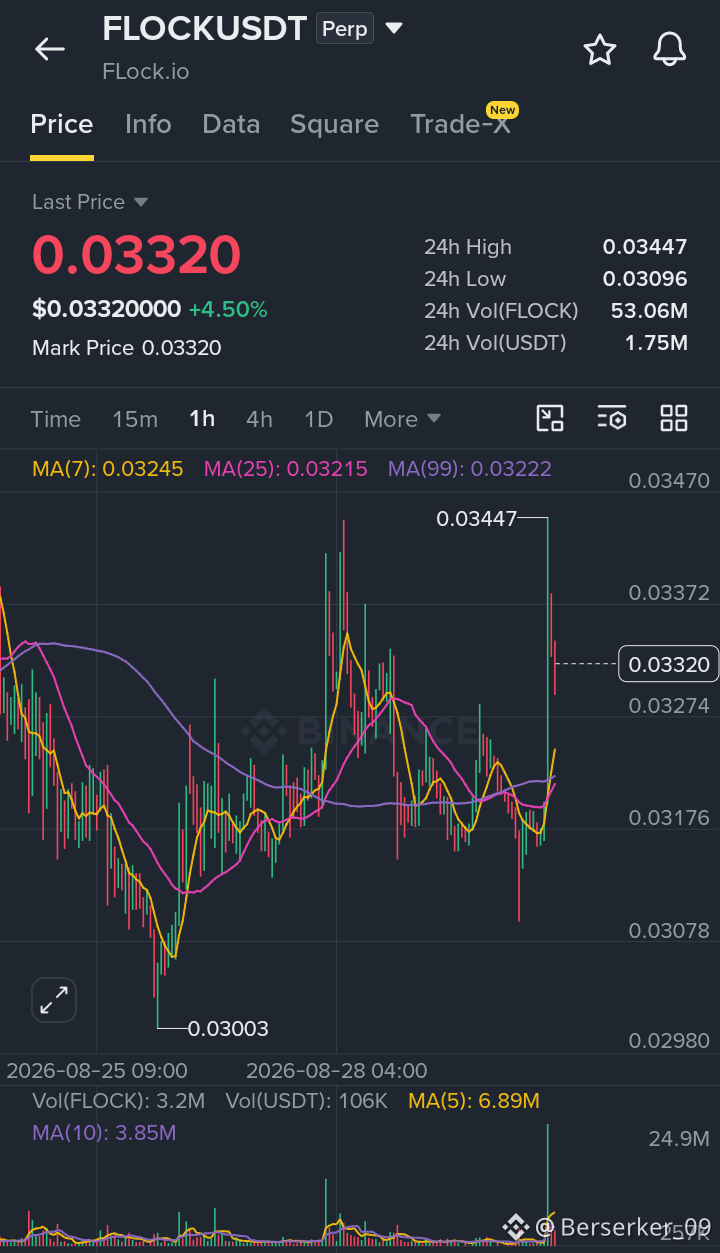This screenshot has height=1253, width=720.
Task: Expand the More timeframes dropdown
Action: tap(402, 419)
